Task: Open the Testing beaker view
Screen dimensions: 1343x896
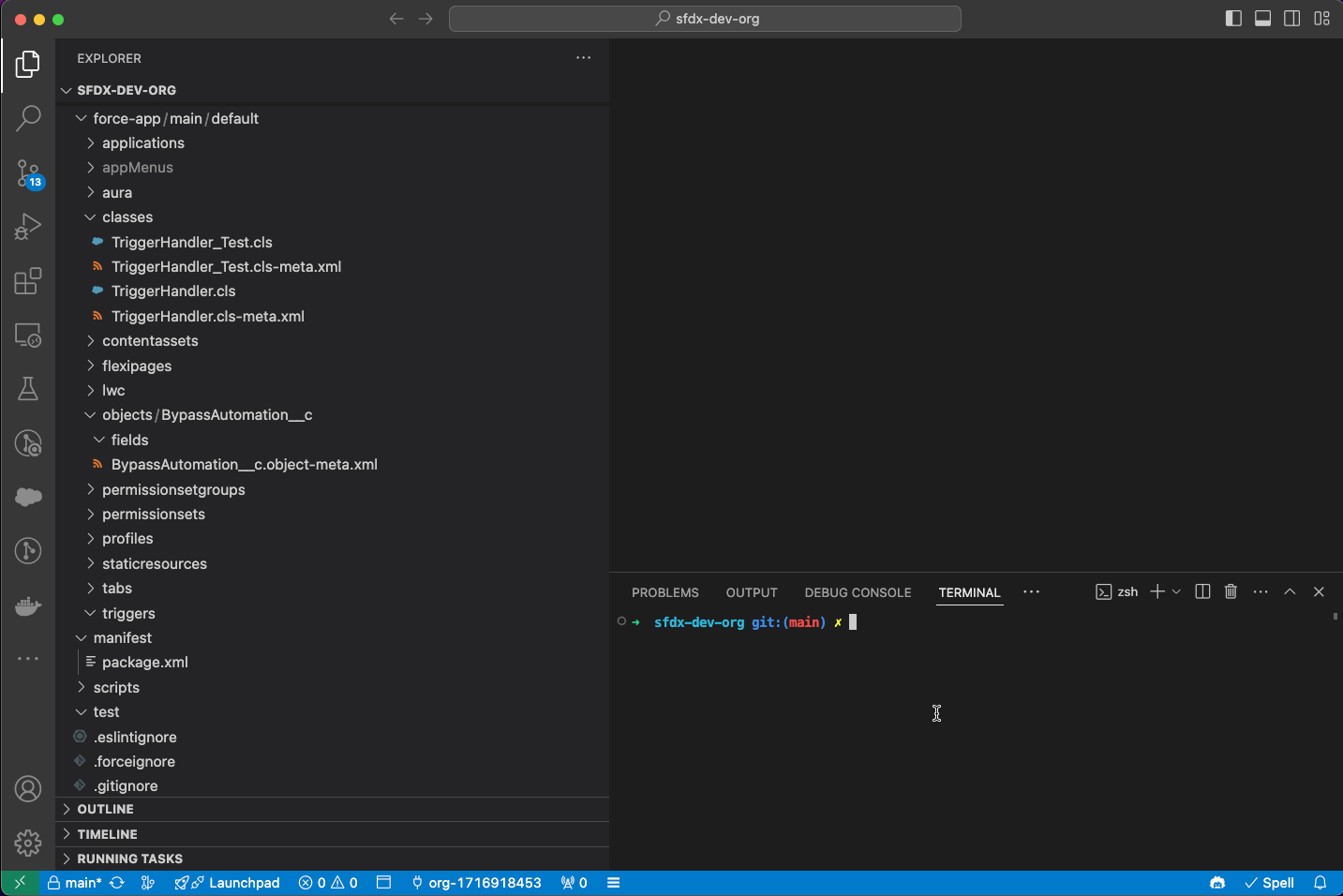Action: pyautogui.click(x=28, y=389)
